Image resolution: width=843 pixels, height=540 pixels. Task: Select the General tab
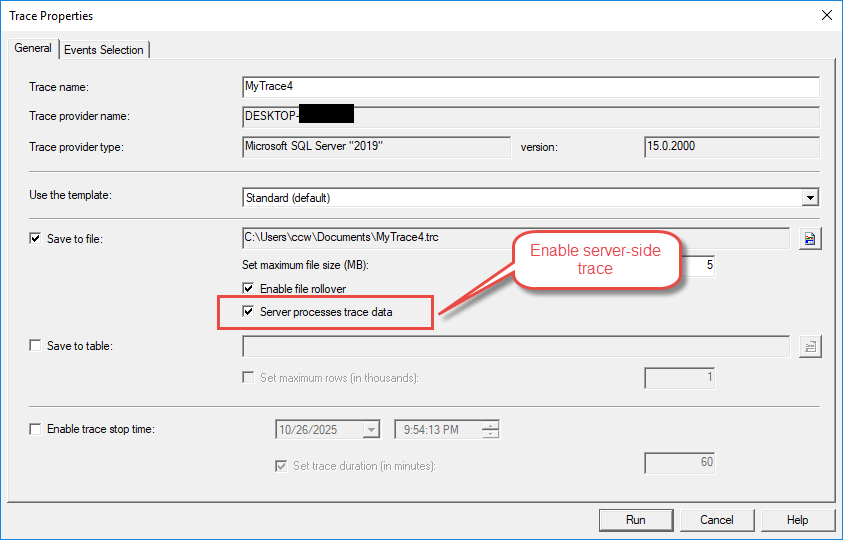pyautogui.click(x=33, y=48)
